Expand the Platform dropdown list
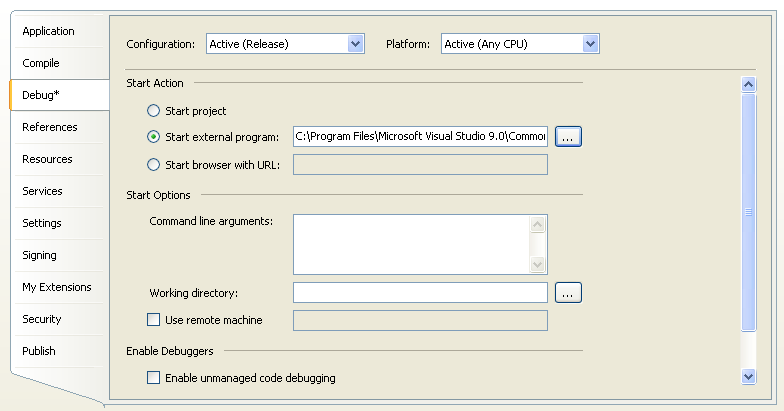 [590, 44]
